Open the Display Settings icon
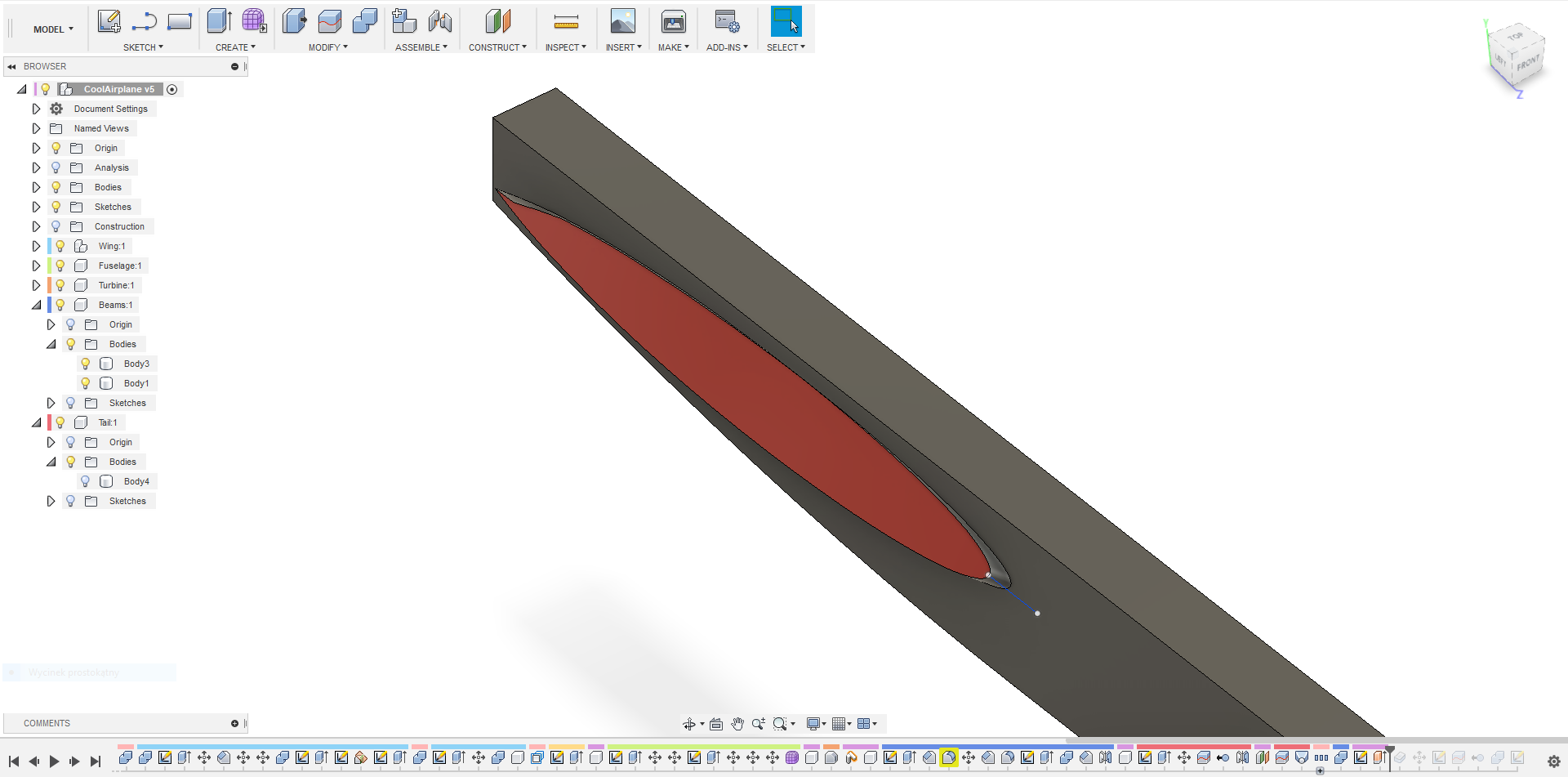The width and height of the screenshot is (1568, 777). point(813,724)
